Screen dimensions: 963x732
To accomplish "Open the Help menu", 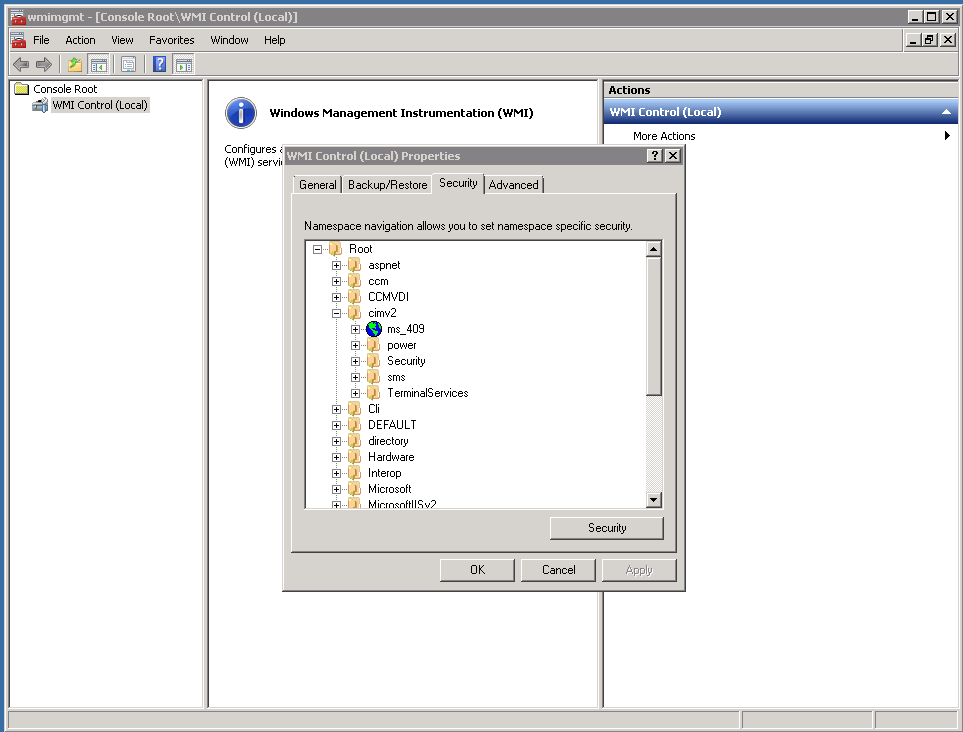I will click(275, 40).
